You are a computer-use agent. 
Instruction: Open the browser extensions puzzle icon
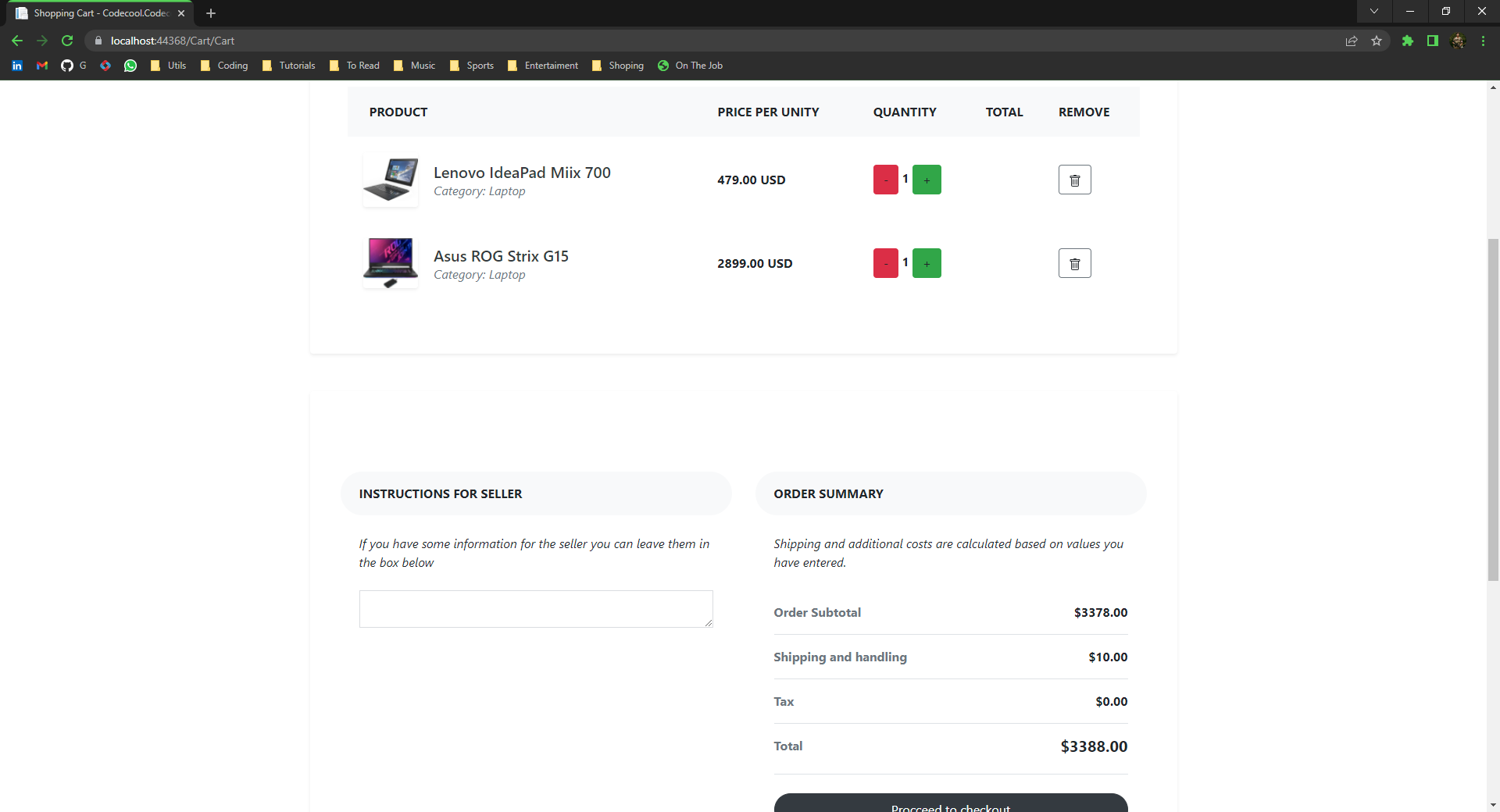point(1407,41)
